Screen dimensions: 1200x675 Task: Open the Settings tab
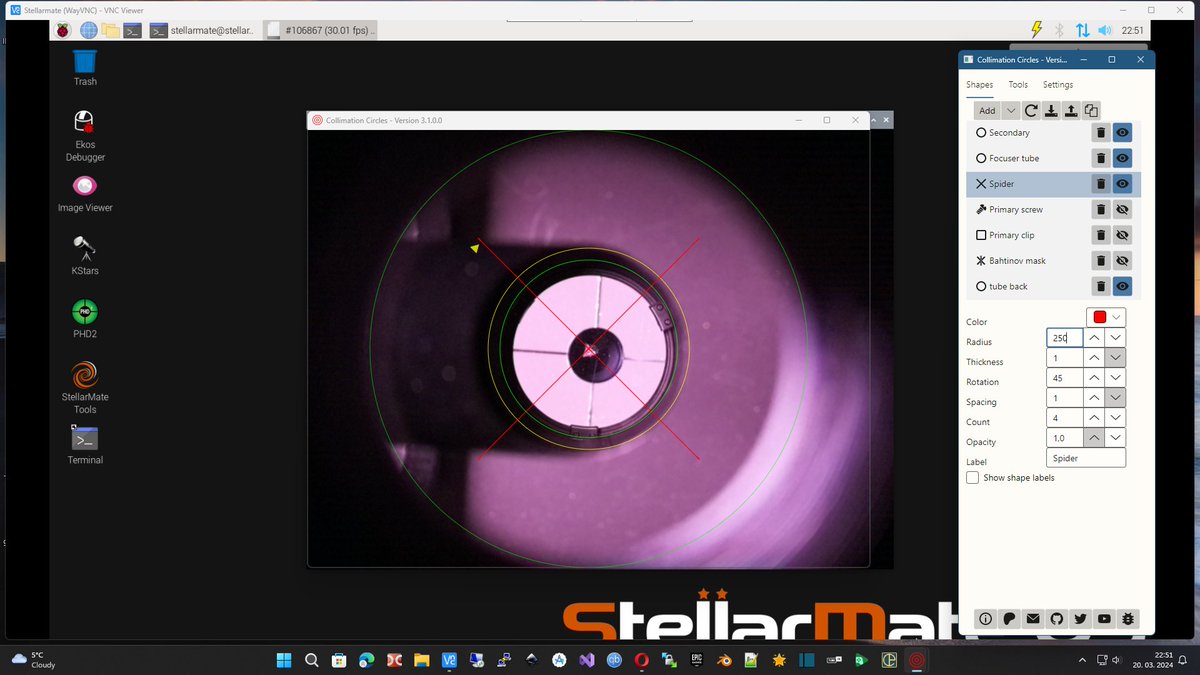tap(1057, 84)
